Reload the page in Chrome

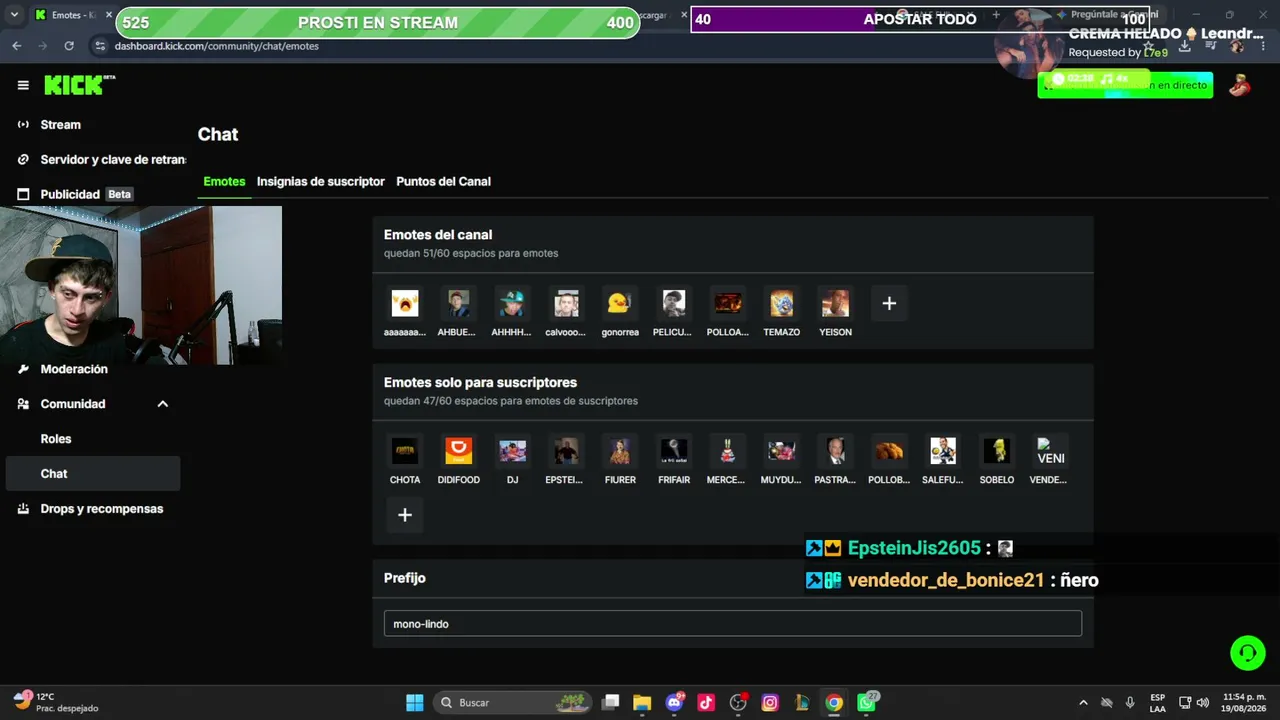coord(68,46)
